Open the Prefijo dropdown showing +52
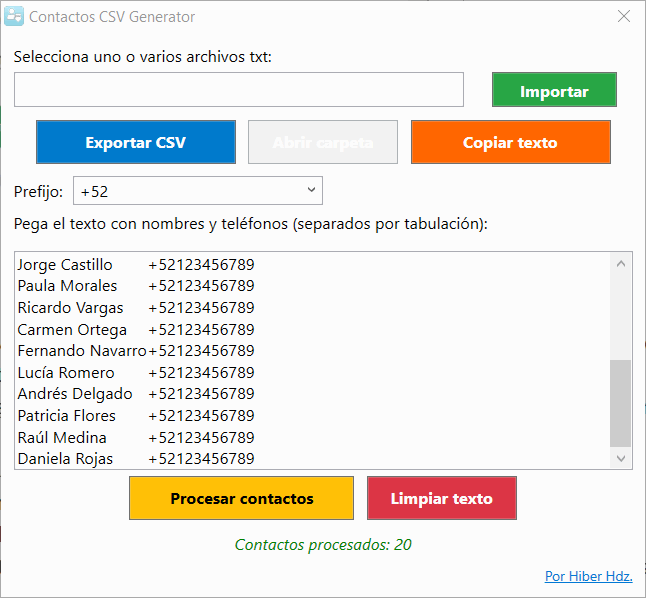646x598 pixels. (198, 190)
